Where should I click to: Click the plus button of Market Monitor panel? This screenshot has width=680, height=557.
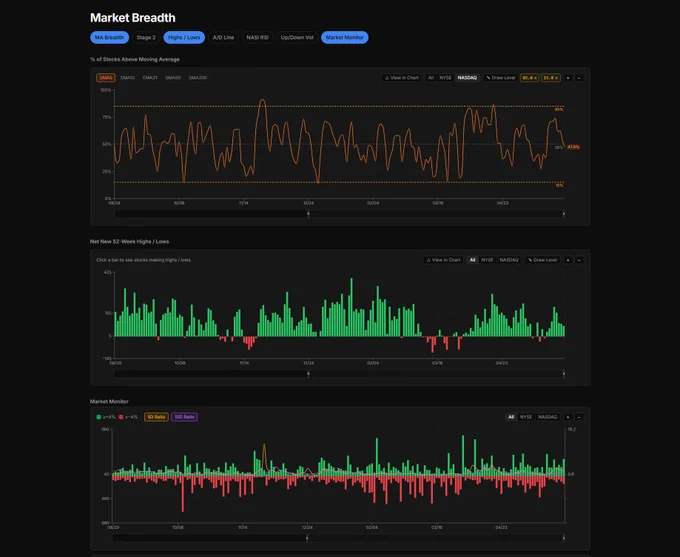(568, 417)
